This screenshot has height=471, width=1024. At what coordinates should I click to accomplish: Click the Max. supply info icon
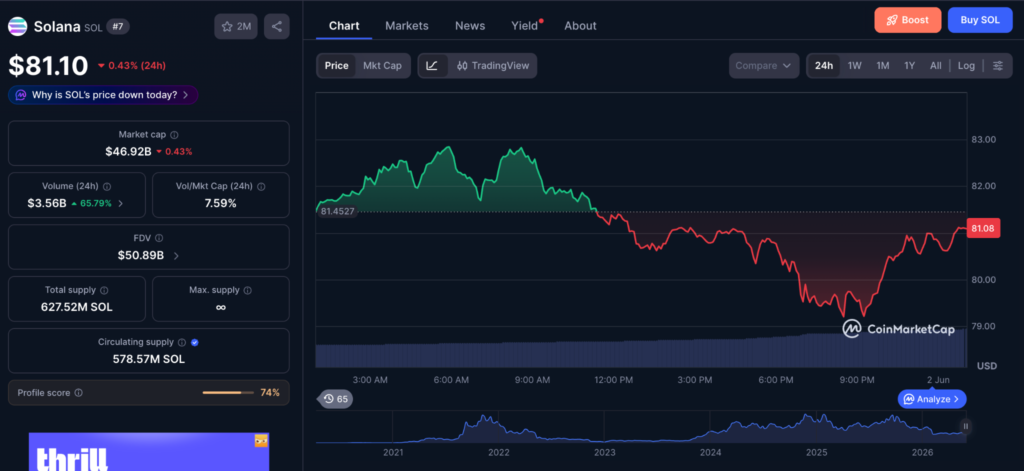tap(248, 290)
